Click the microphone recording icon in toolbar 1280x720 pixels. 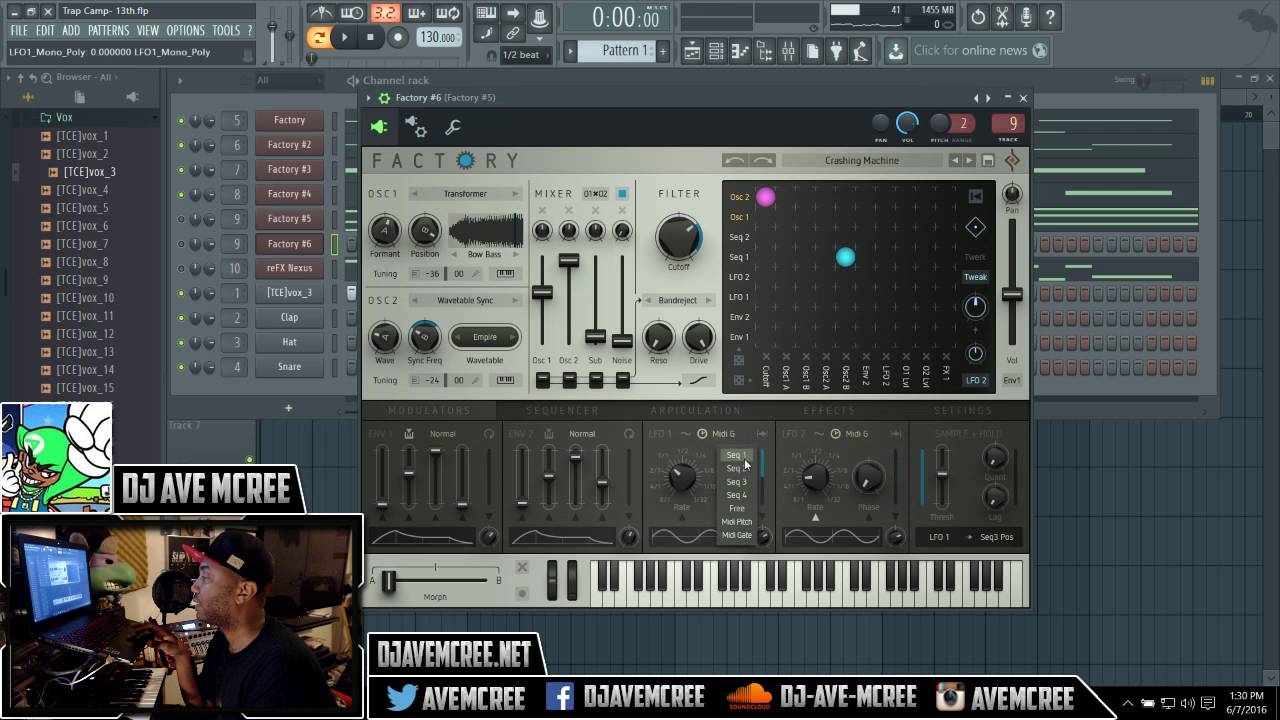coord(1026,17)
